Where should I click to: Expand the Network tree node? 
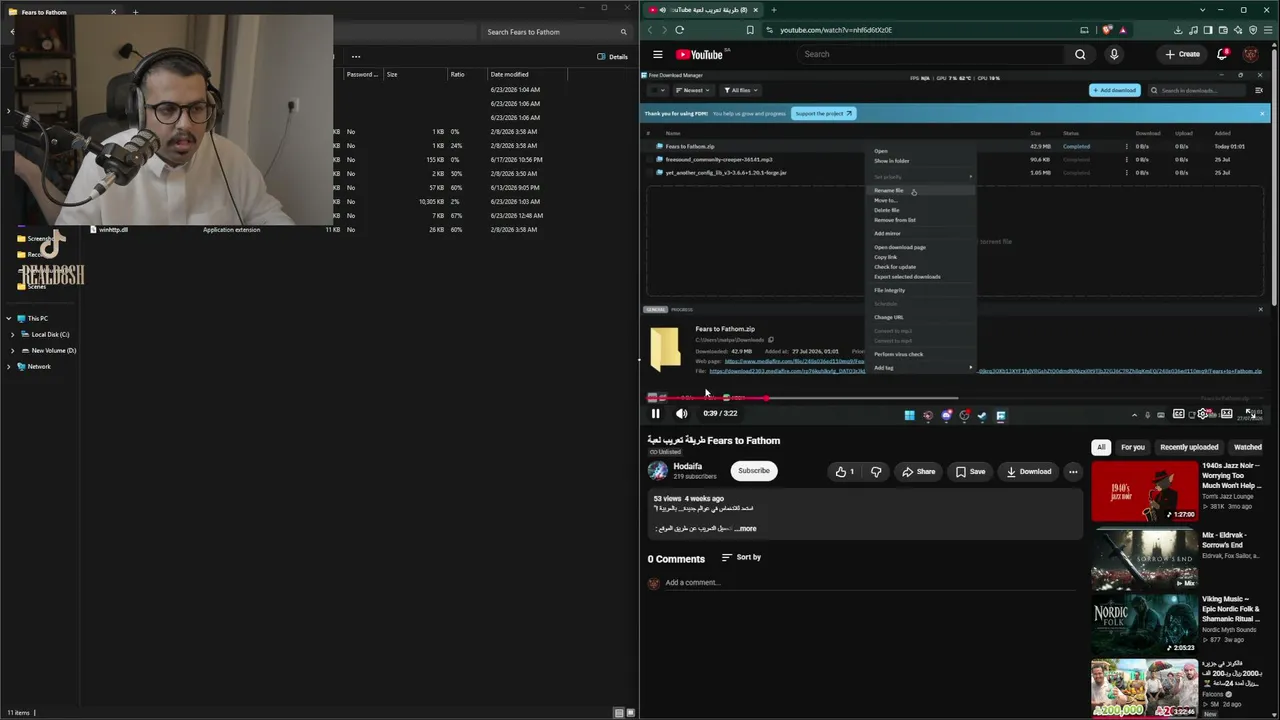click(8, 367)
